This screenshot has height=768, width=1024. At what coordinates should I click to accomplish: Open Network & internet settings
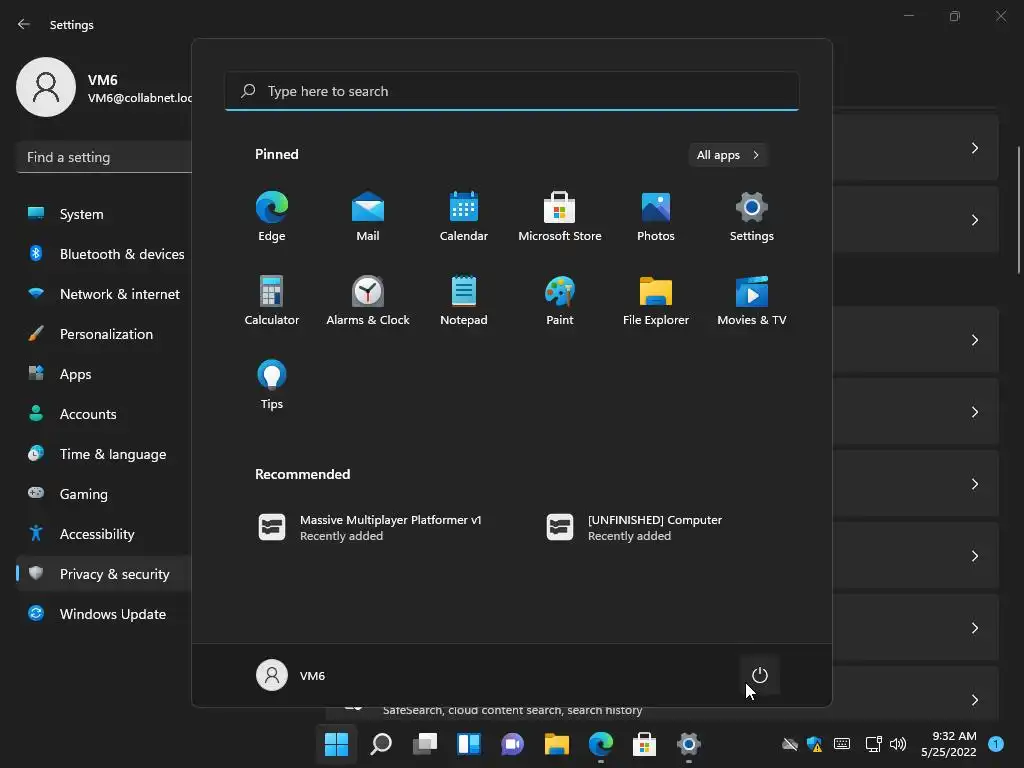[104, 294]
